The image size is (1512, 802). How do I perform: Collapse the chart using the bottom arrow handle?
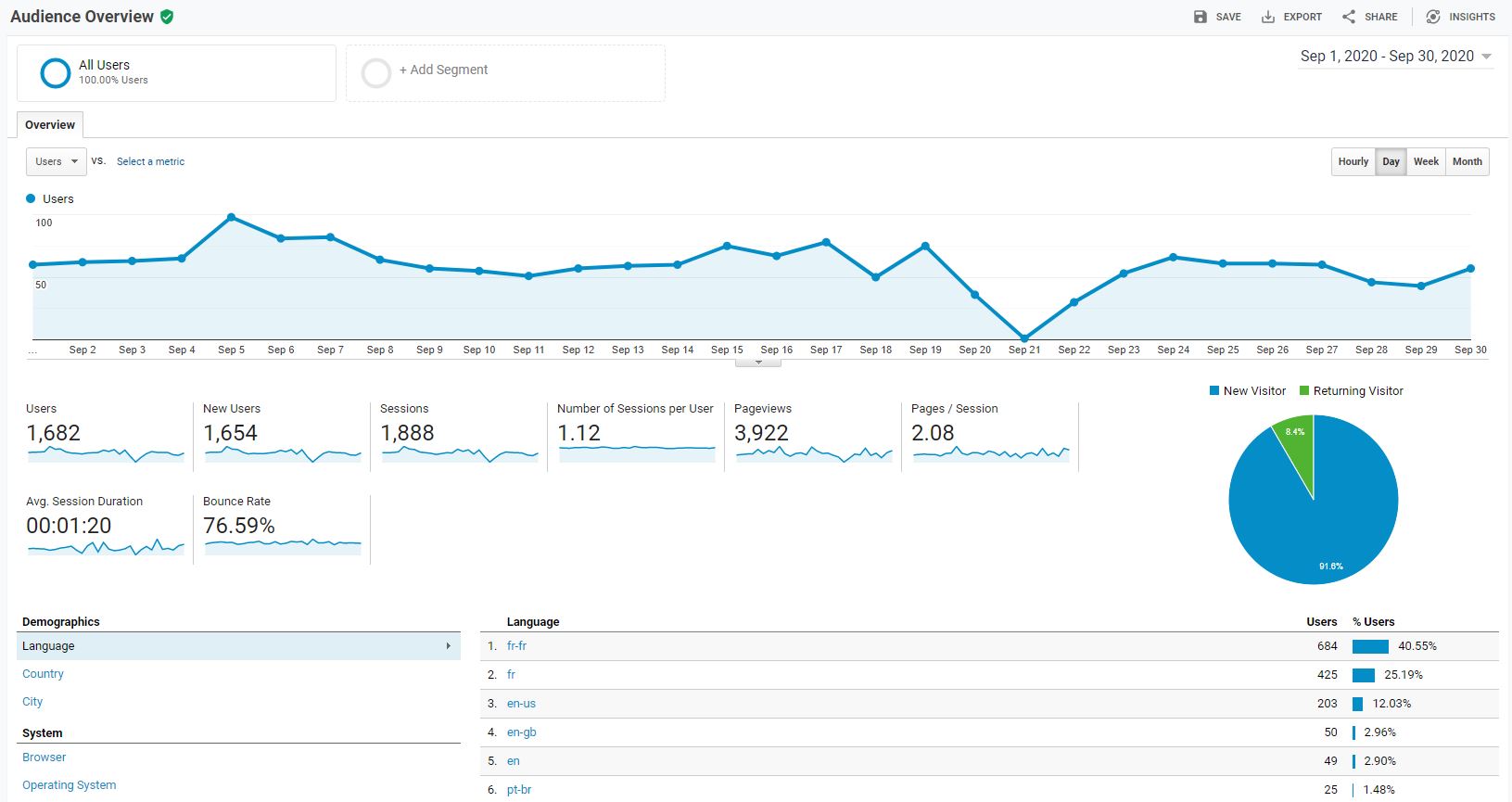click(x=758, y=363)
